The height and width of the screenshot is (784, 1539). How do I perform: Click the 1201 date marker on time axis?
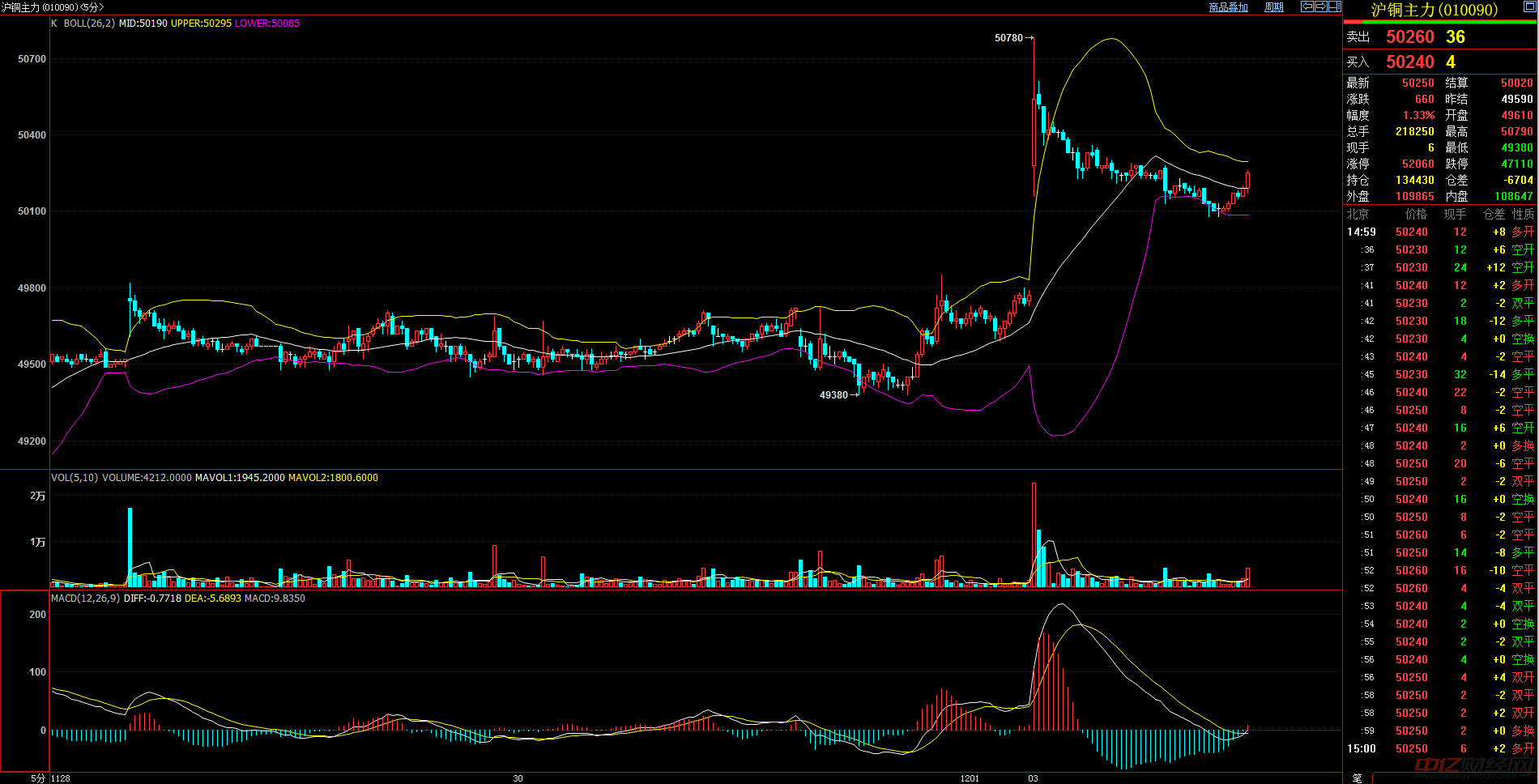970,778
